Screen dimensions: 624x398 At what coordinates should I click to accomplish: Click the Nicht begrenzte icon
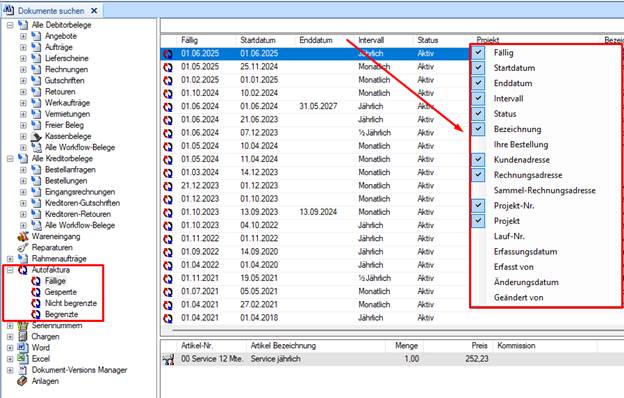coord(36,303)
